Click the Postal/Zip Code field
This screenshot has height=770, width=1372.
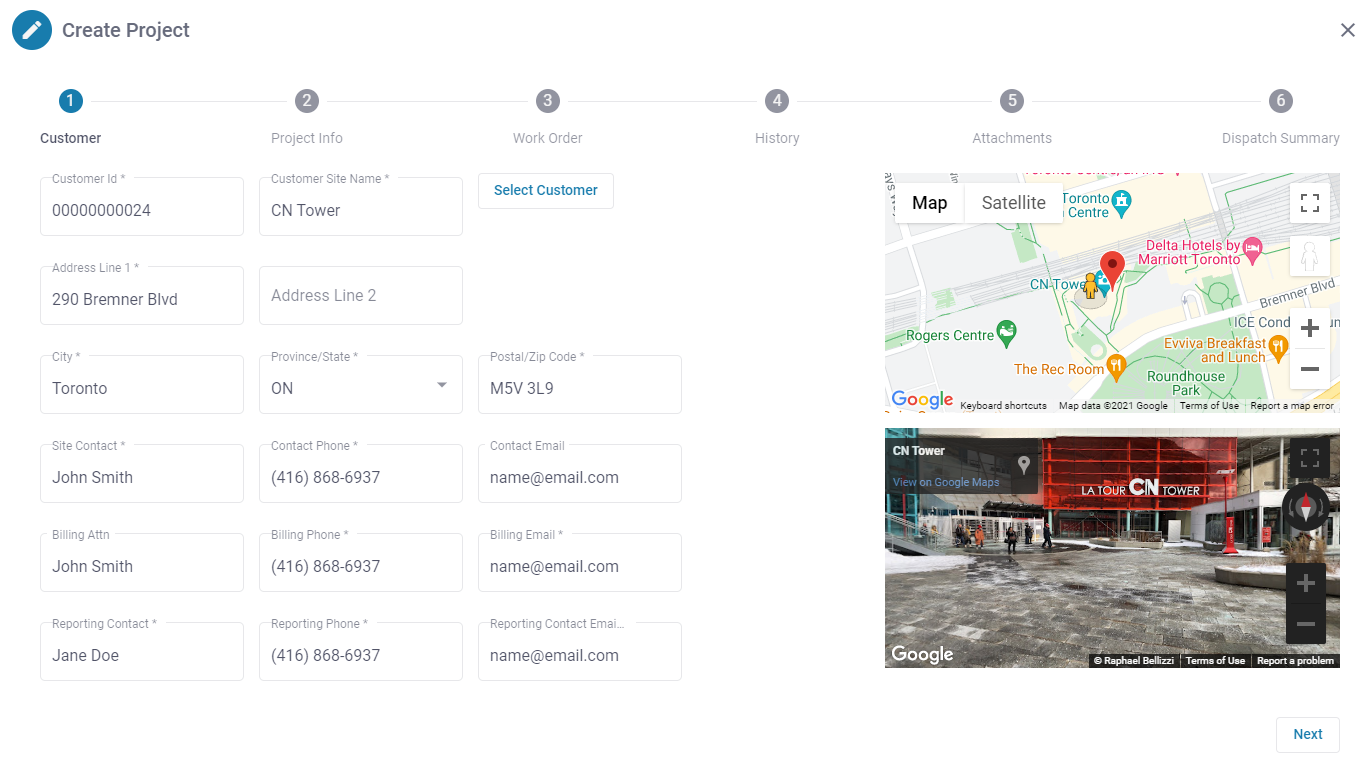pyautogui.click(x=580, y=385)
